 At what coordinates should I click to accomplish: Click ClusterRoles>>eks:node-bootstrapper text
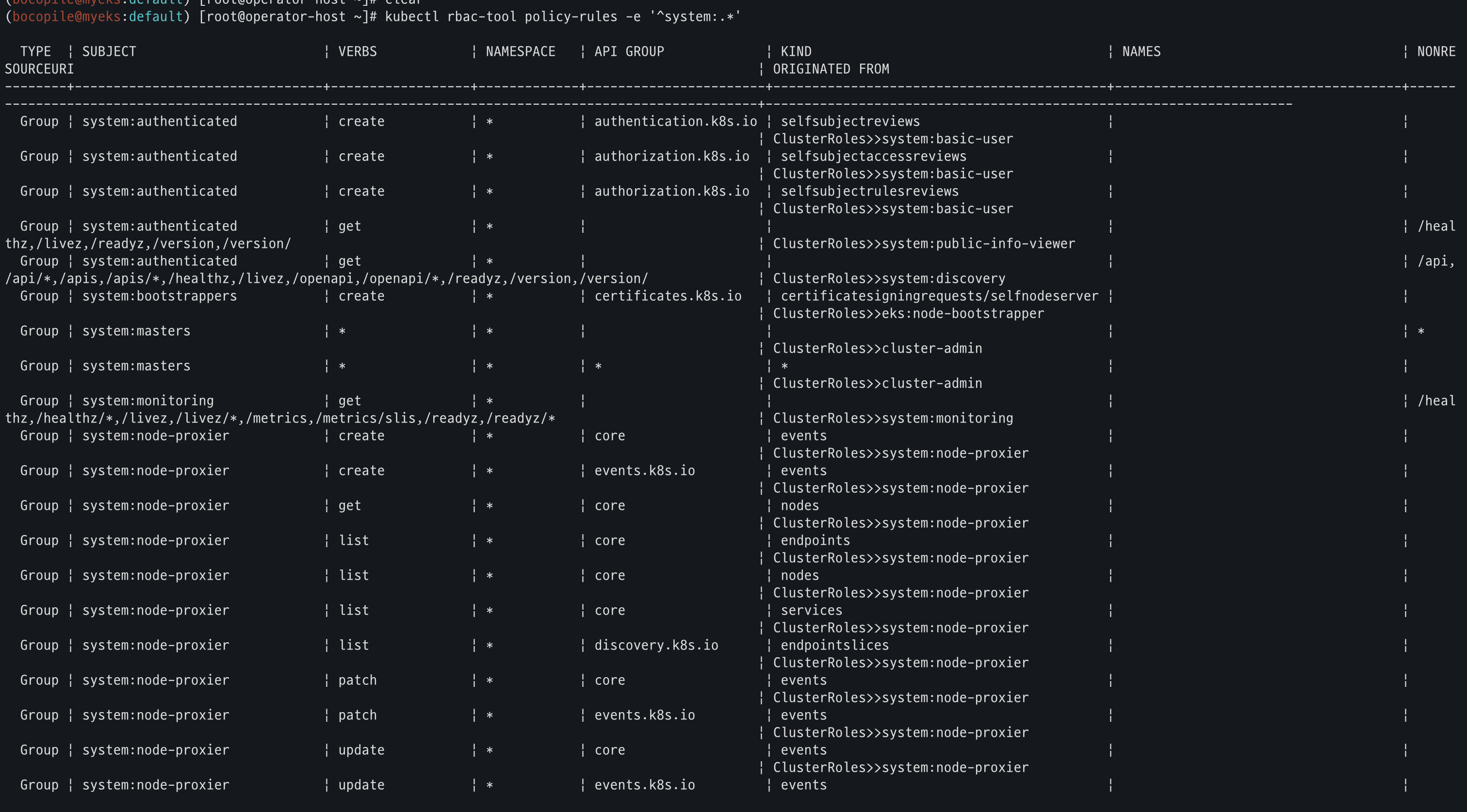click(x=908, y=314)
